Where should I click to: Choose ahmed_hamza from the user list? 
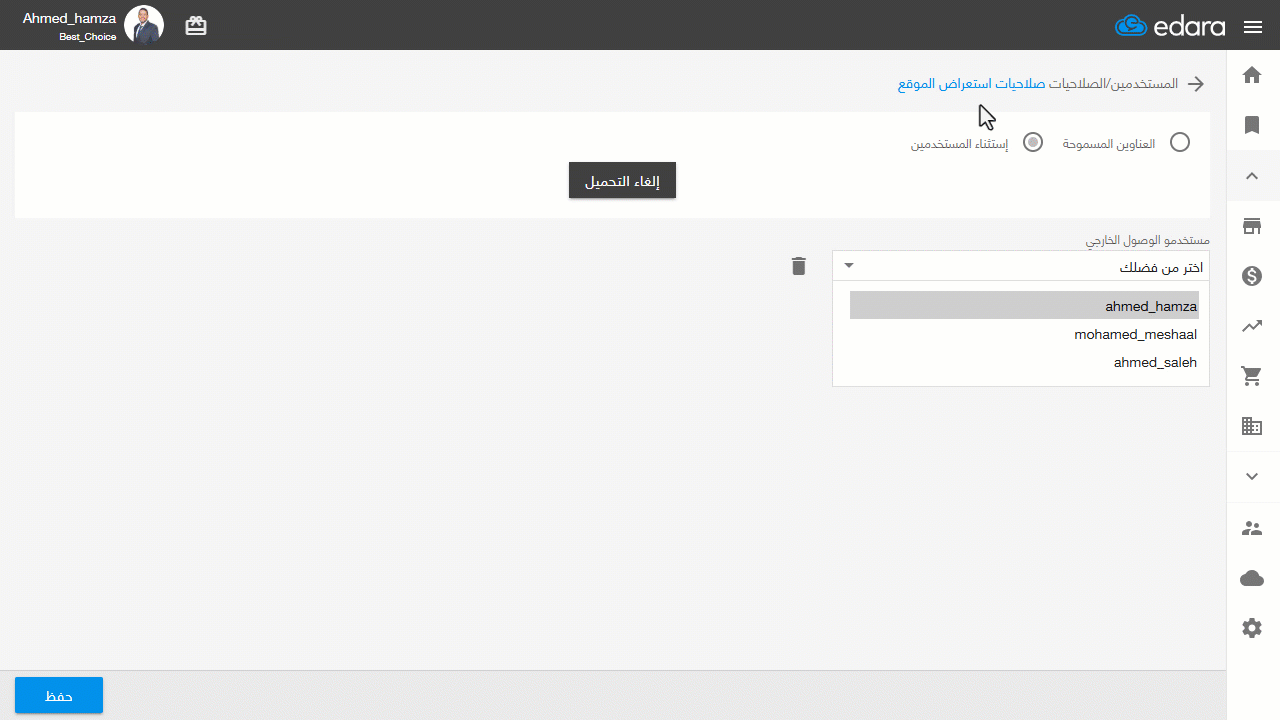1024,306
